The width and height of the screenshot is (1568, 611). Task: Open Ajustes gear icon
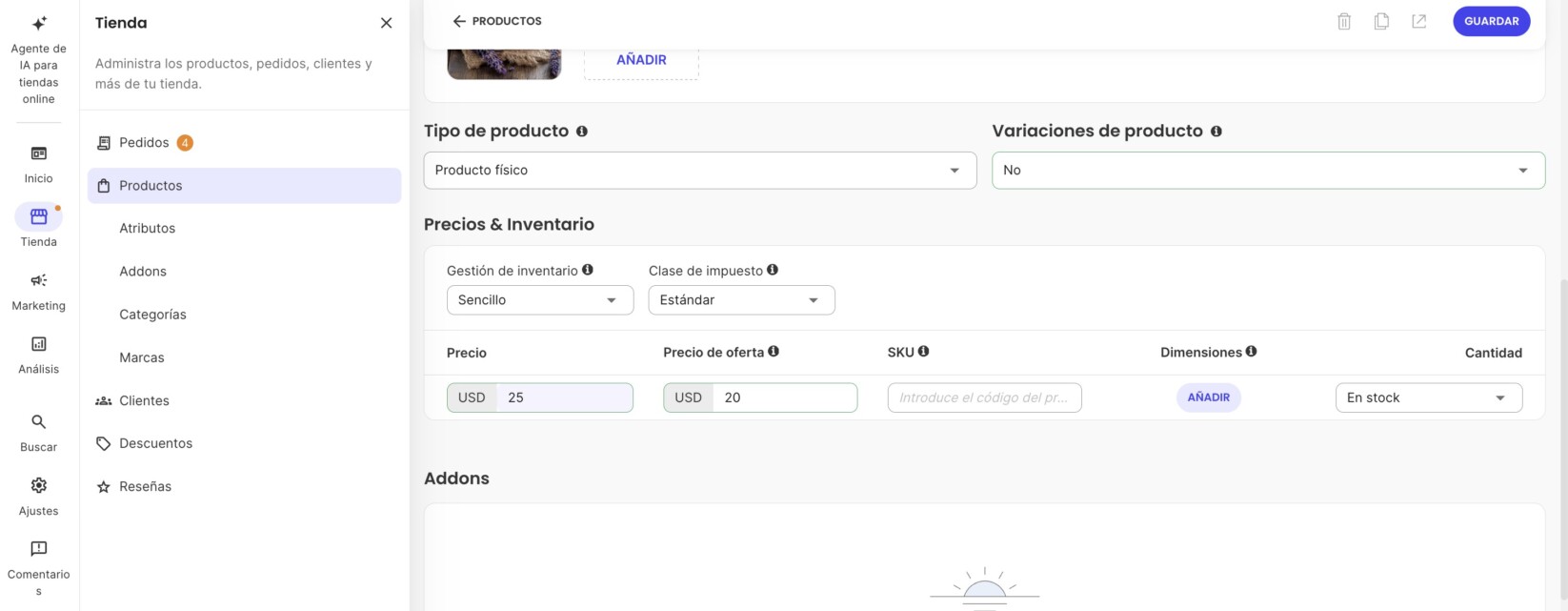pos(39,485)
